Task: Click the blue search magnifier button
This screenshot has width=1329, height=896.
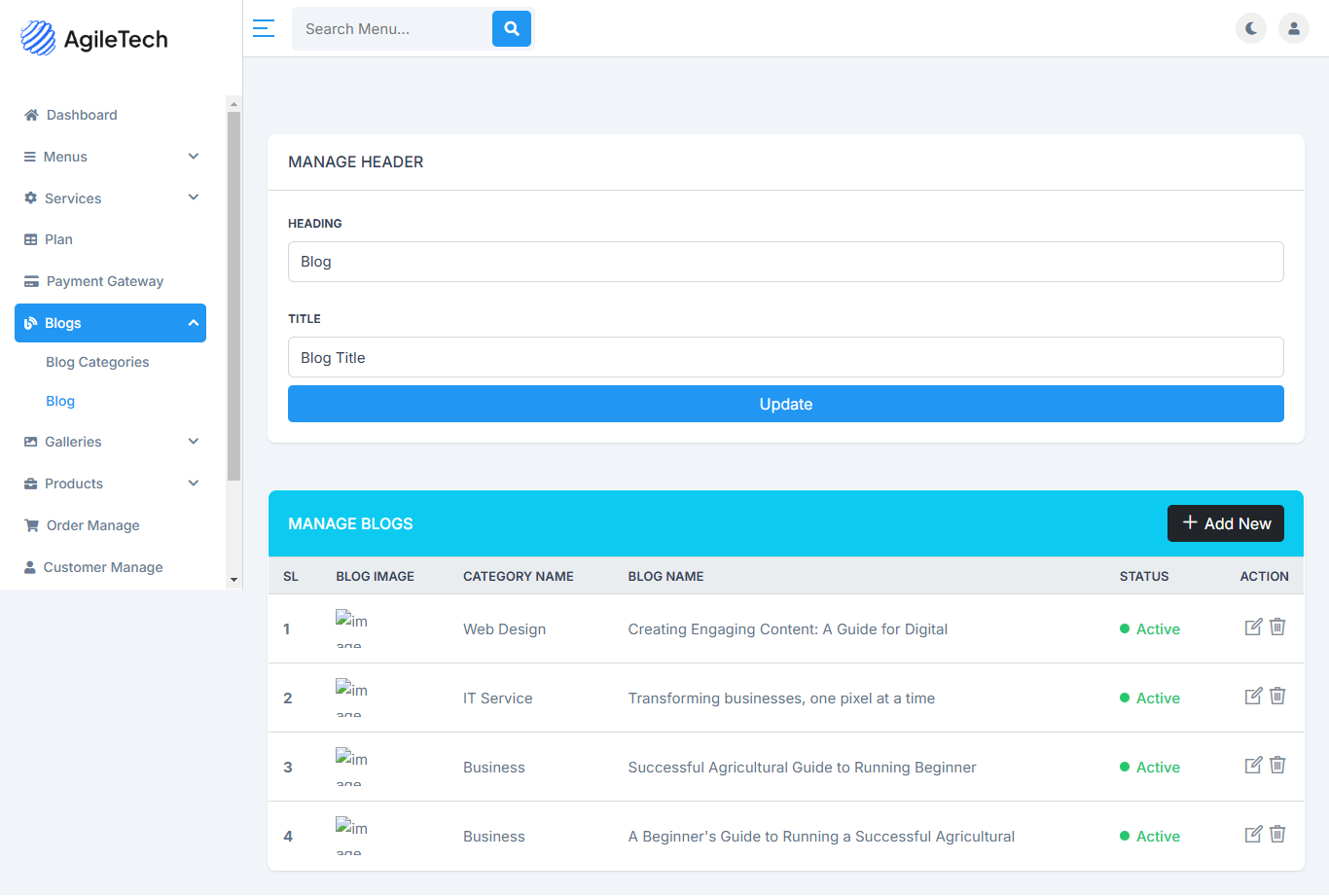Action: 512,28
